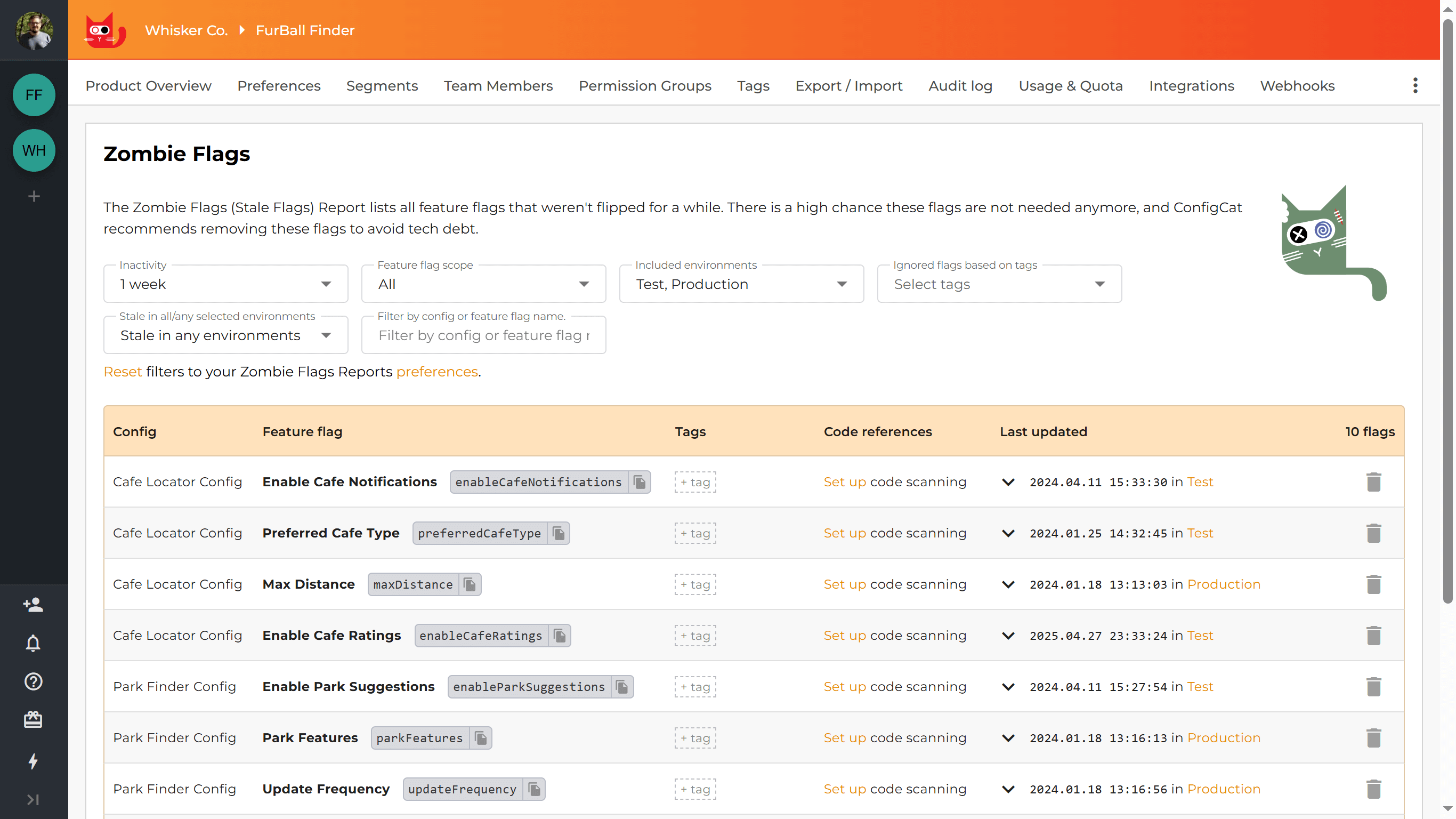The width and height of the screenshot is (1456, 819).
Task: Expand sidebar with the arrow icon
Action: tap(34, 799)
